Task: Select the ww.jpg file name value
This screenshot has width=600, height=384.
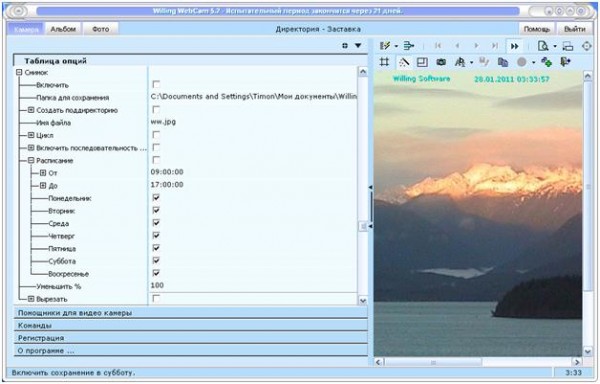Action: pos(163,122)
